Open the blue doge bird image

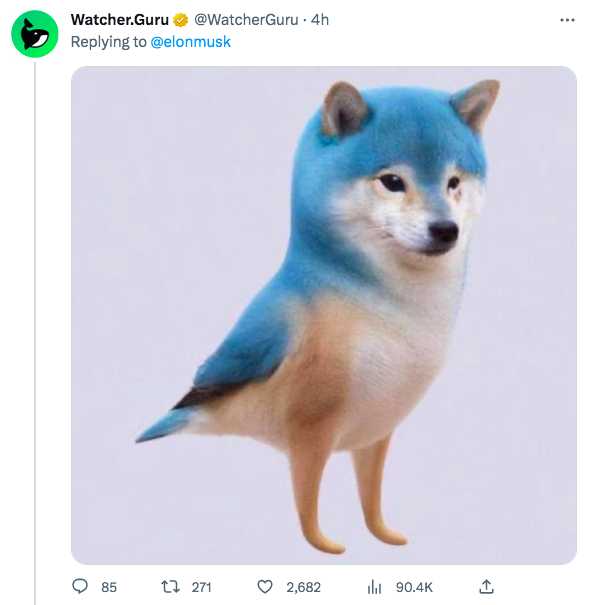point(324,315)
